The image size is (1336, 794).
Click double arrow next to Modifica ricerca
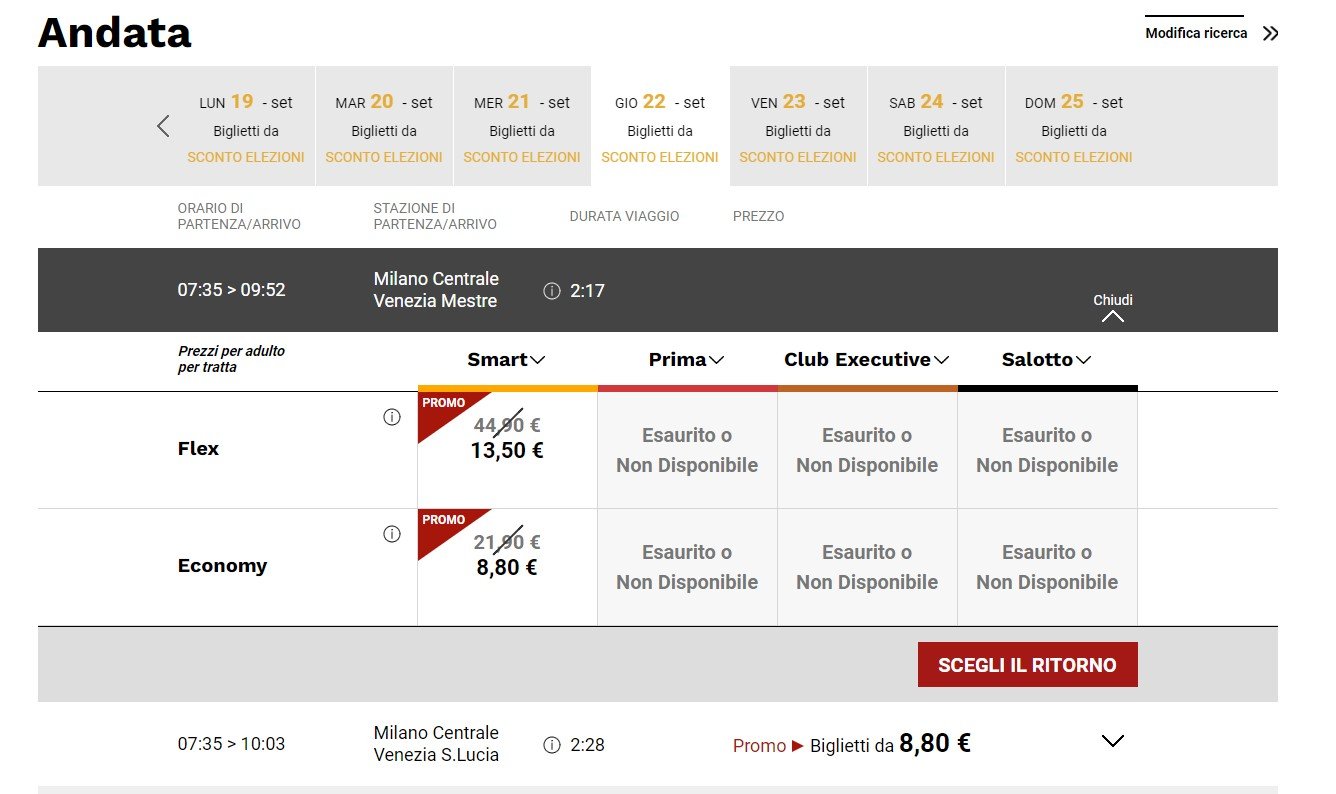point(1270,34)
